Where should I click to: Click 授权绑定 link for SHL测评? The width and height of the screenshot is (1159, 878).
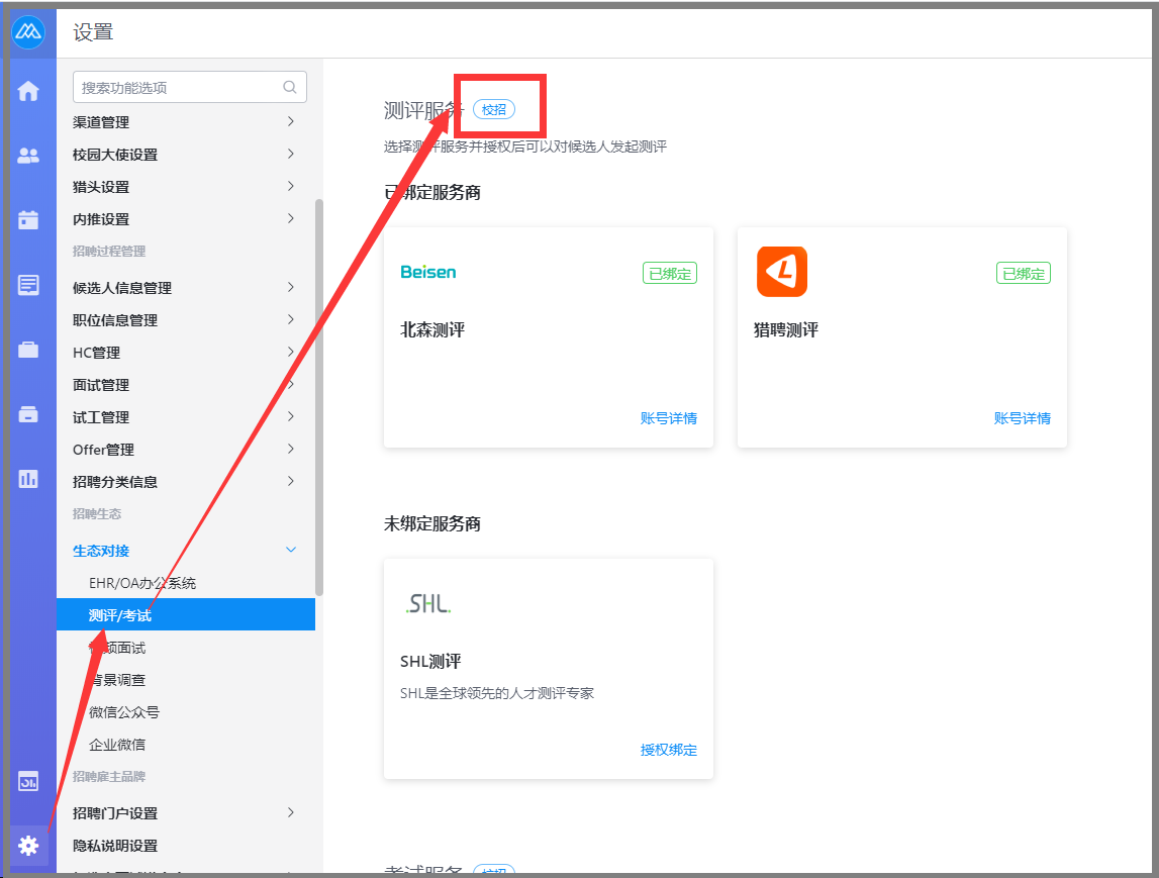tap(668, 750)
